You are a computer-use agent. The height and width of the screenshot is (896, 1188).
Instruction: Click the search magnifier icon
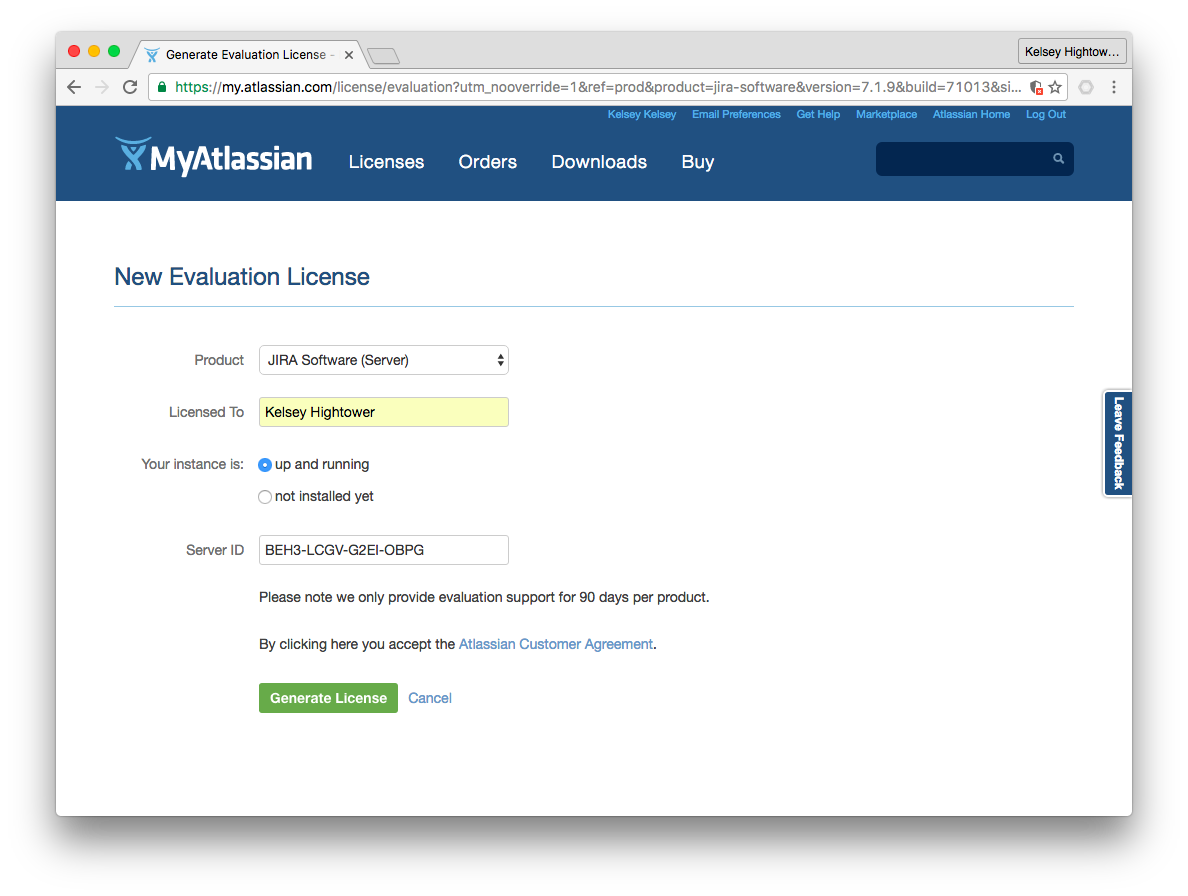tap(1058, 158)
